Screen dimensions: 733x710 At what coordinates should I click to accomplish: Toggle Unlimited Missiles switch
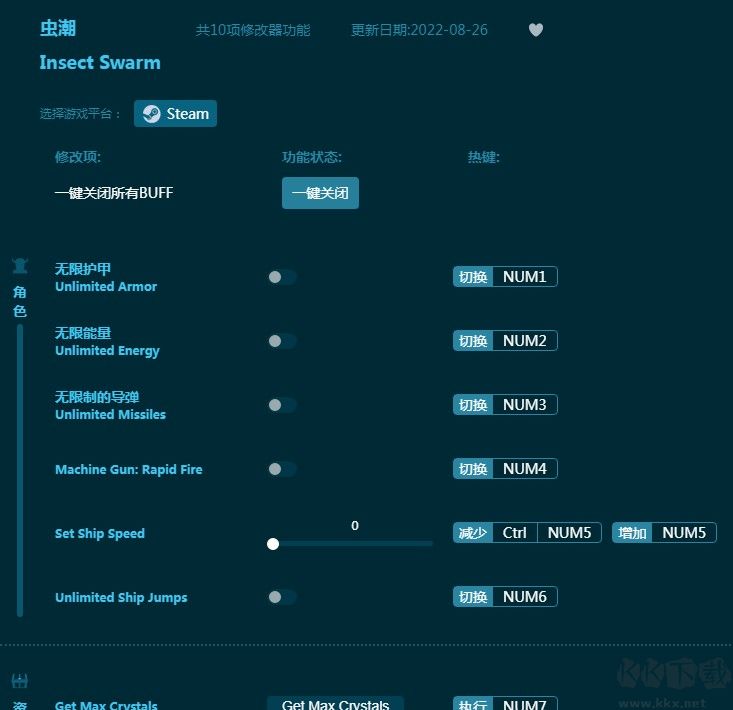point(282,405)
